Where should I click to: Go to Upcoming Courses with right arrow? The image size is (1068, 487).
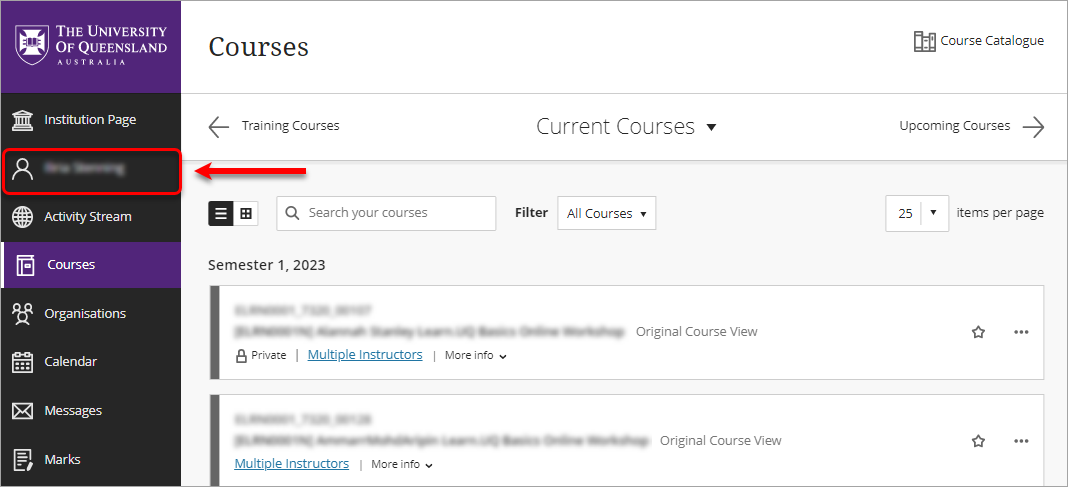[x=972, y=126]
